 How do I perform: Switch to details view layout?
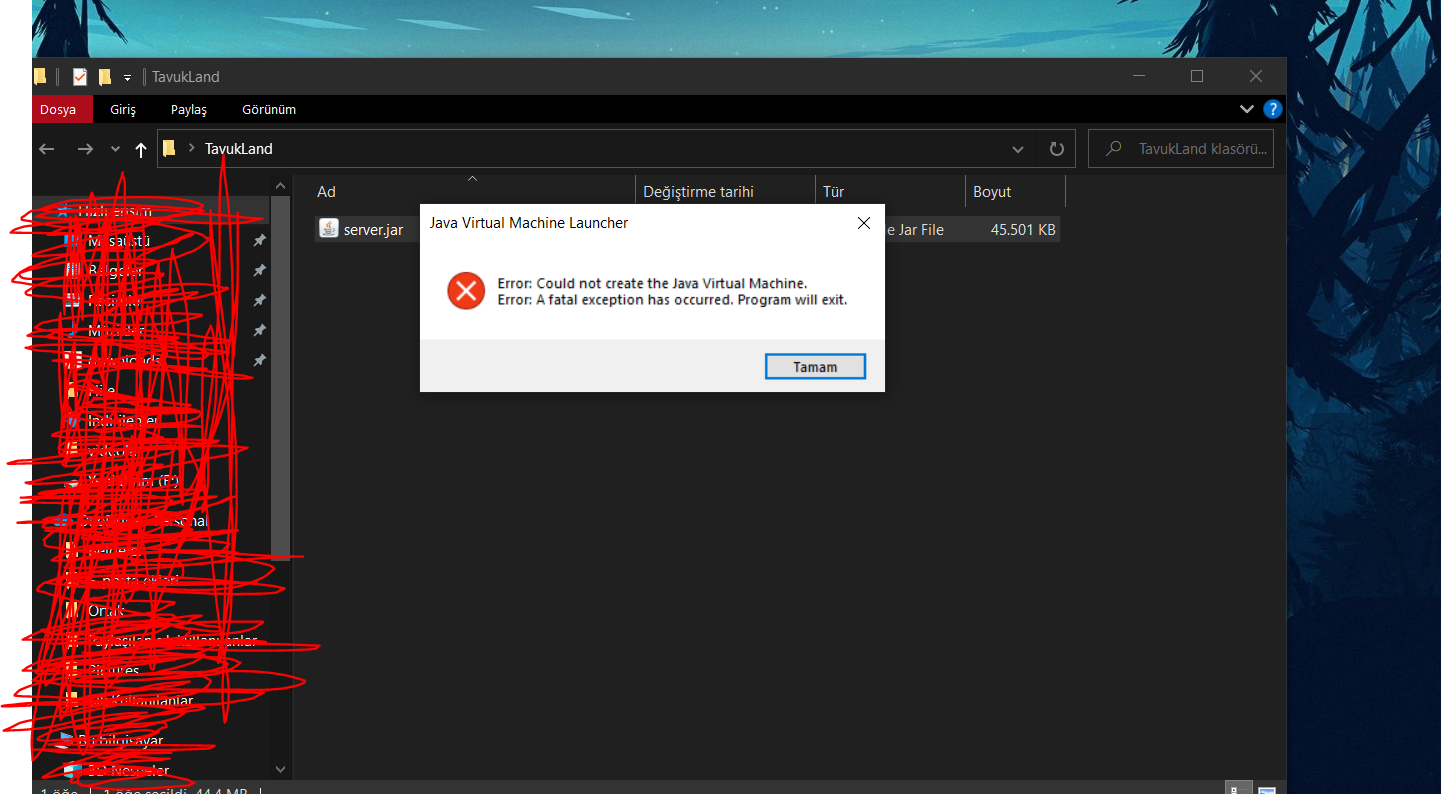pos(1238,788)
